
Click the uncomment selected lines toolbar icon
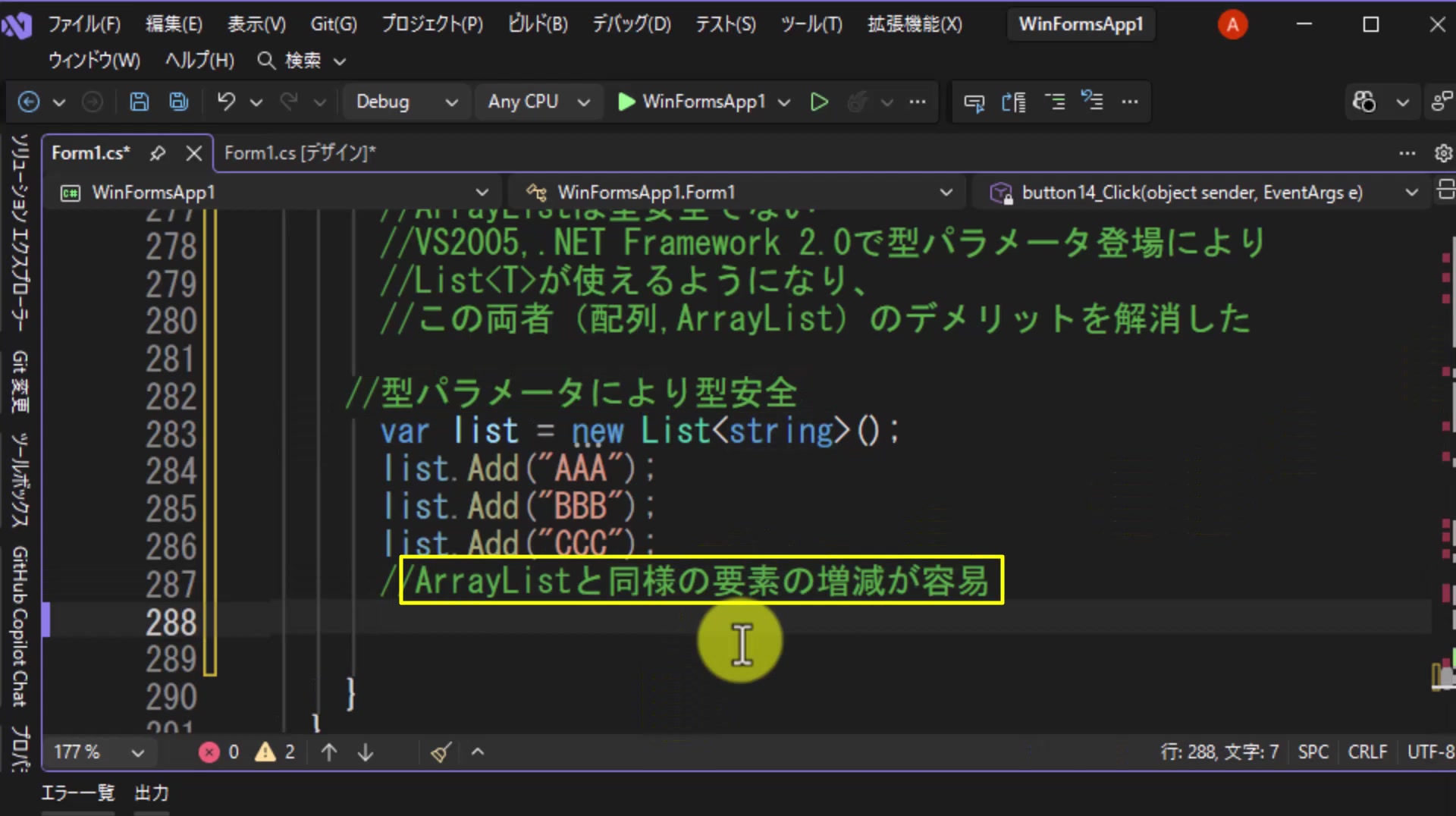coord(1092,102)
